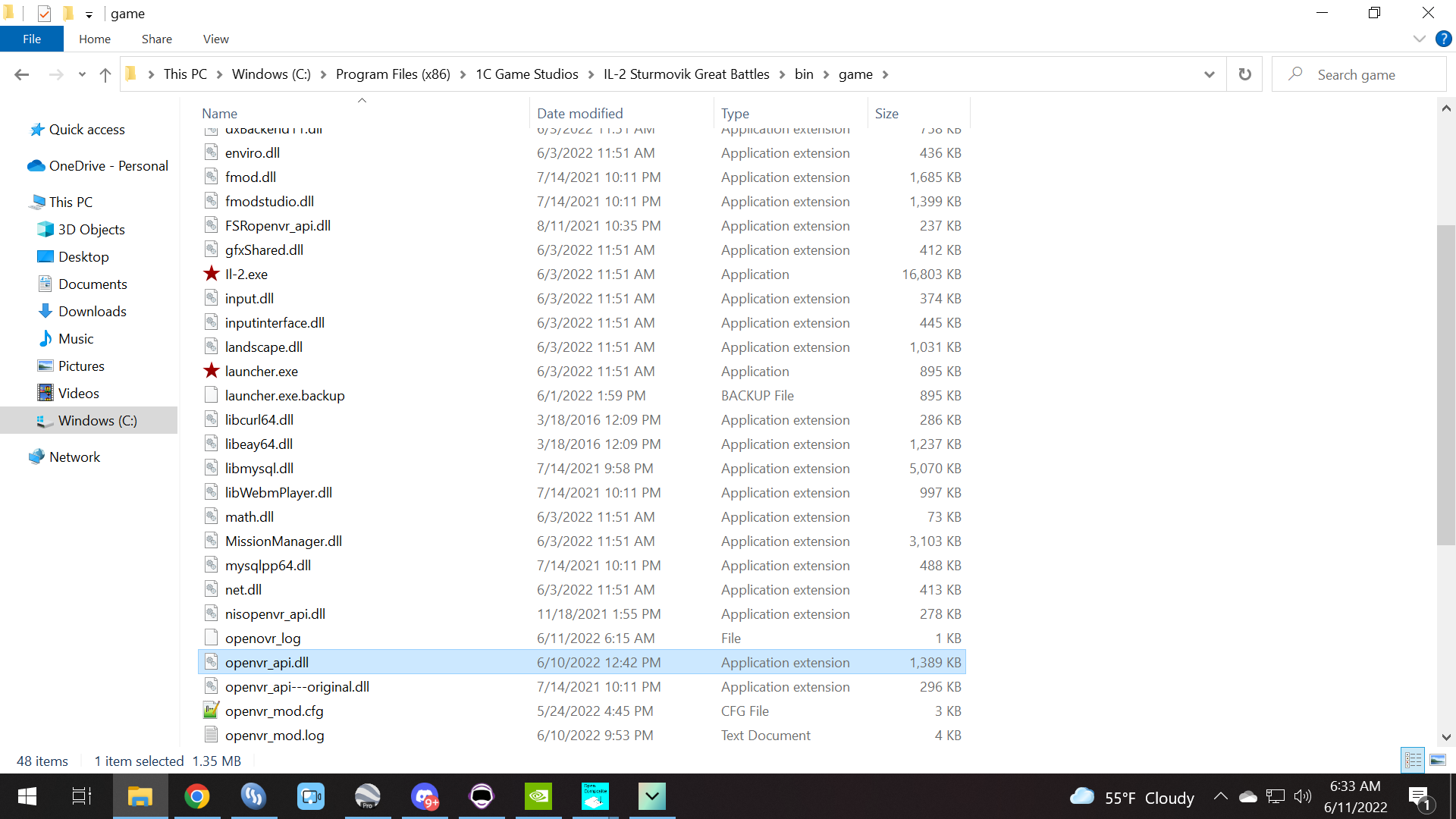Open Videos folder in sidebar
The height and width of the screenshot is (819, 1456).
click(79, 394)
